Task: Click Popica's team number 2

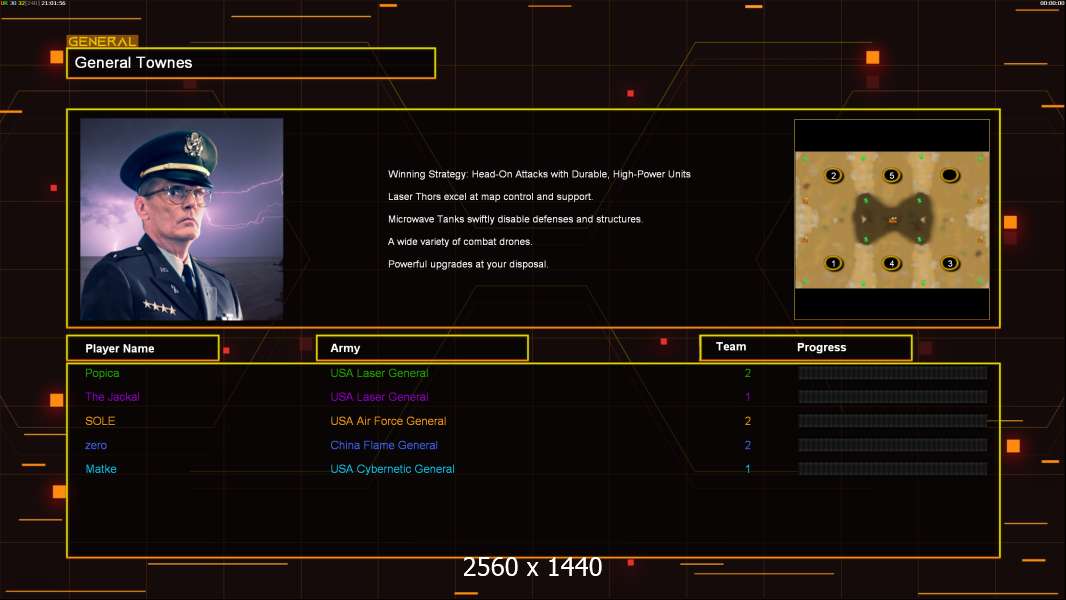Action: 748,373
